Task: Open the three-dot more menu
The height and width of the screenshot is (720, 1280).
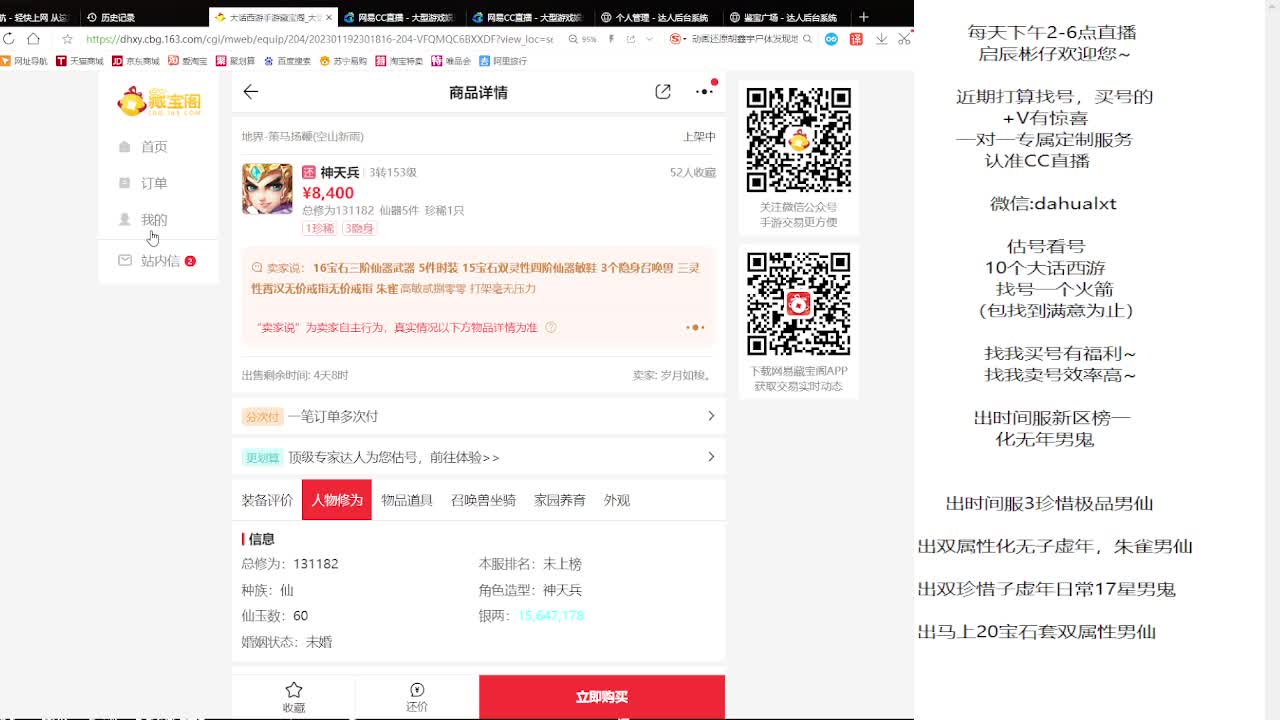Action: point(705,91)
